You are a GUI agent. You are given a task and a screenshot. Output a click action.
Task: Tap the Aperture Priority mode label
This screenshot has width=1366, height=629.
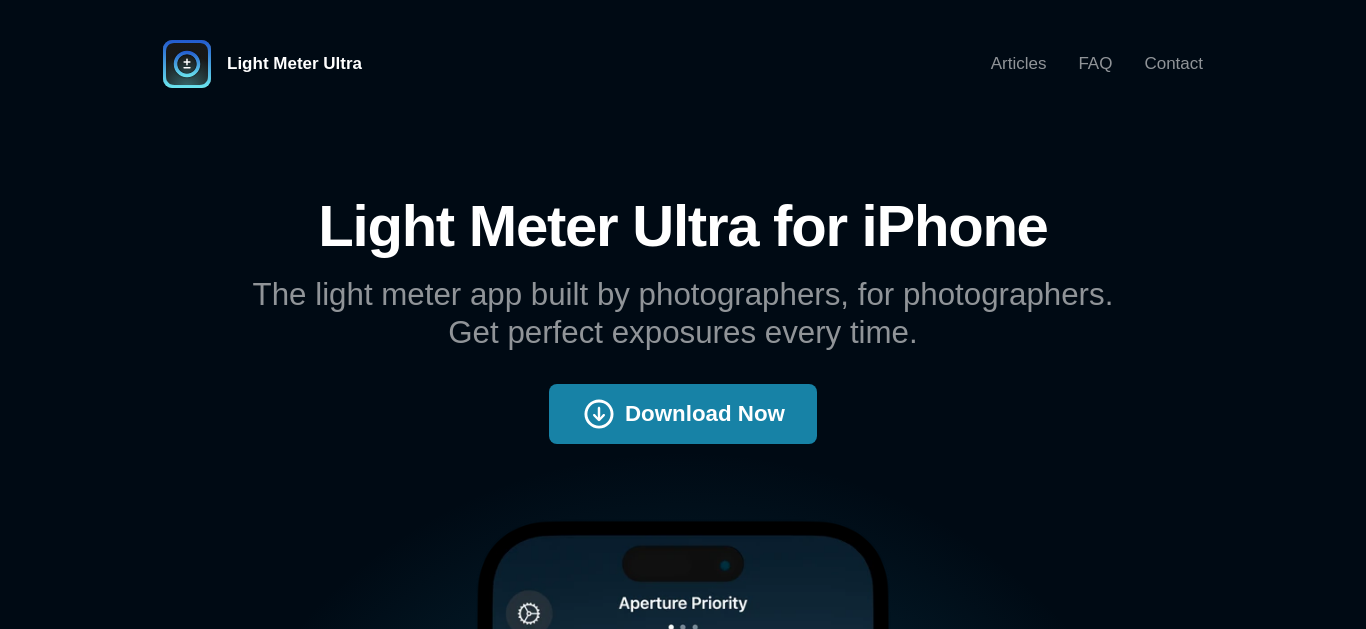coord(683,603)
